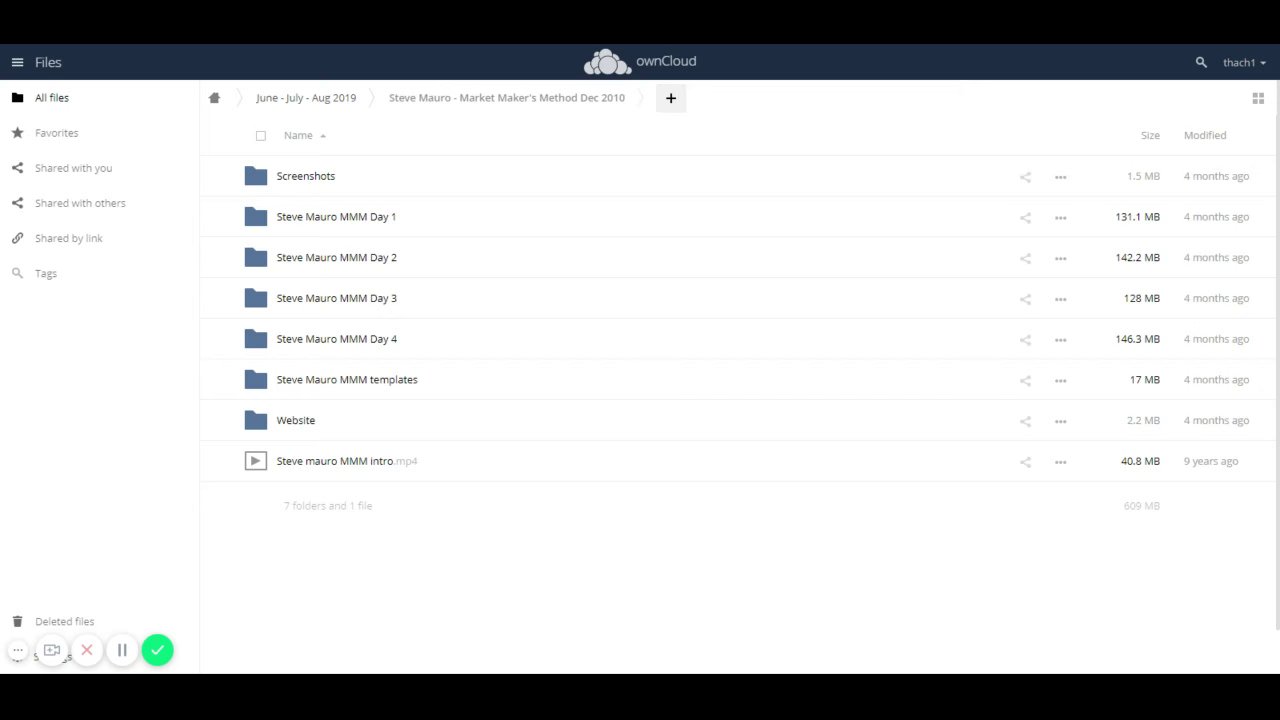
Task: Share the MMM templates folder
Action: pyautogui.click(x=1025, y=381)
